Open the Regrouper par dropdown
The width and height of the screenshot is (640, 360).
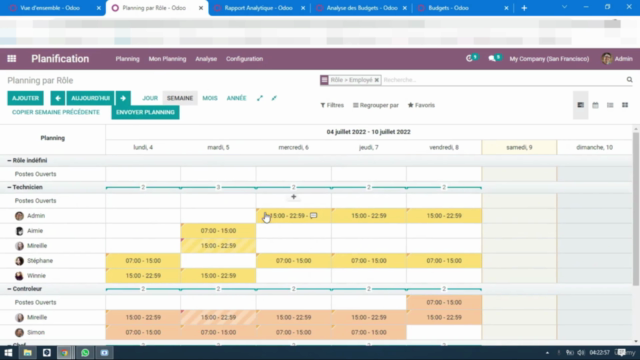tap(376, 105)
